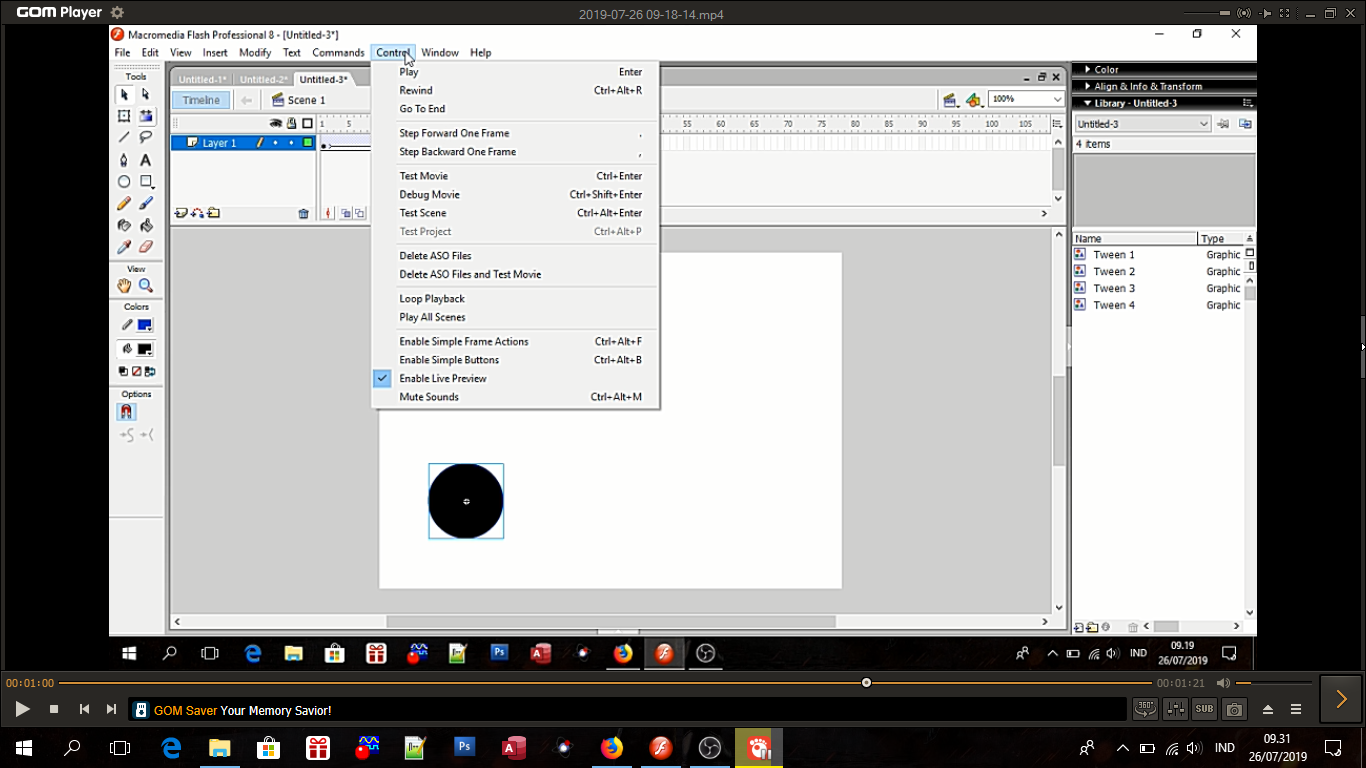This screenshot has height=768, width=1366.
Task: Choose Test Movie from Control menu
Action: coord(424,176)
